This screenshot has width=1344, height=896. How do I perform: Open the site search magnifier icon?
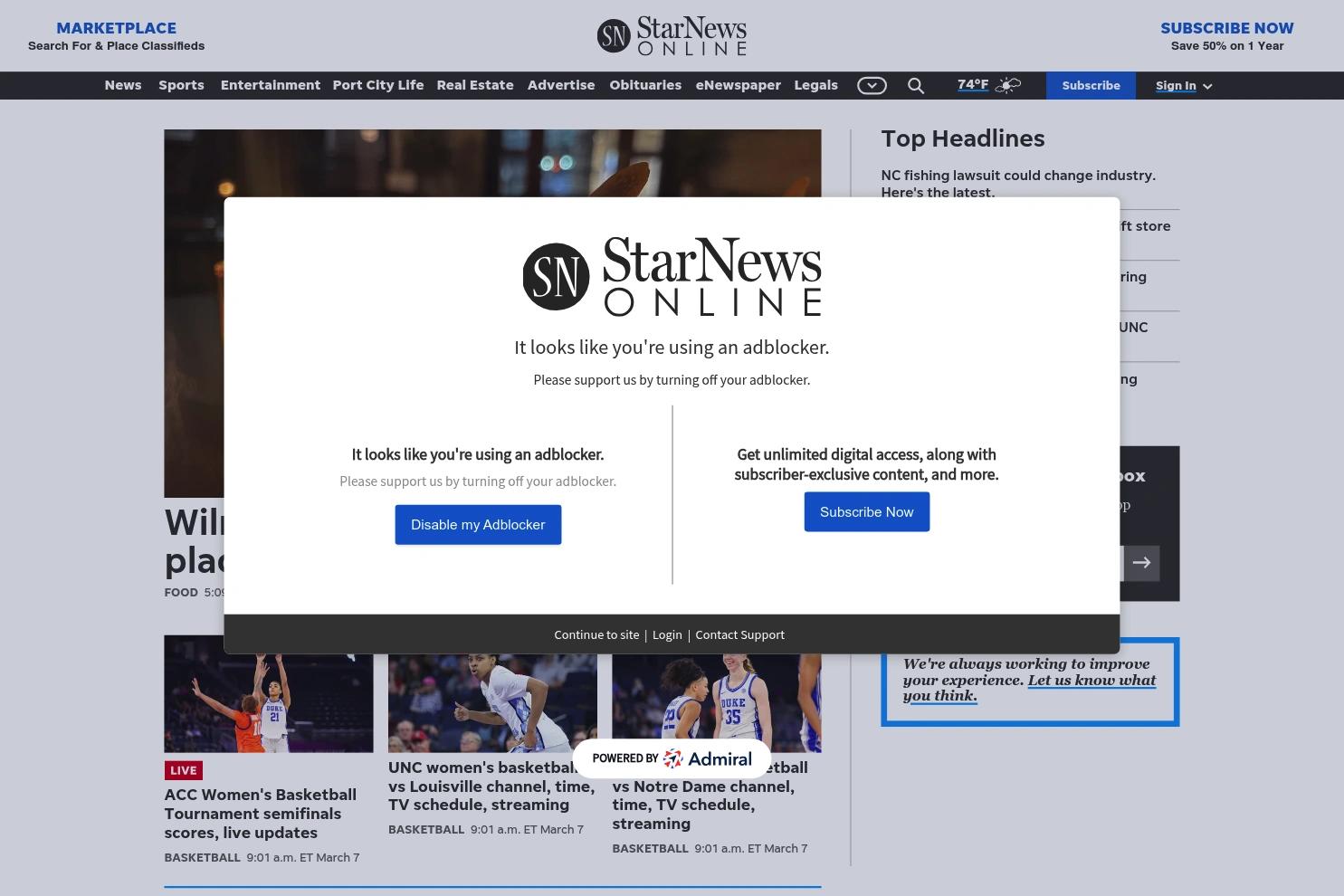(916, 85)
